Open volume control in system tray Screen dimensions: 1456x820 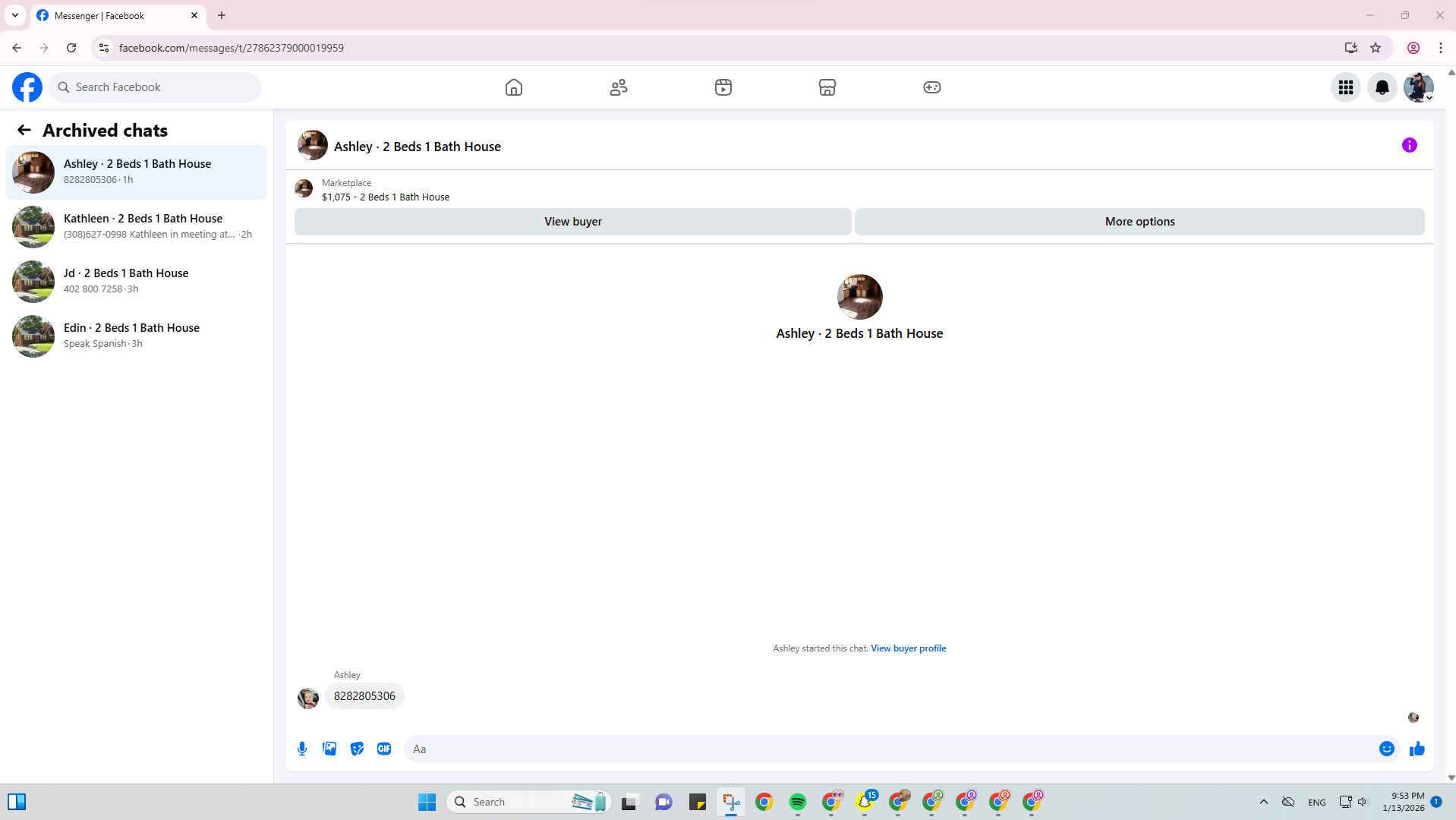point(1363,802)
